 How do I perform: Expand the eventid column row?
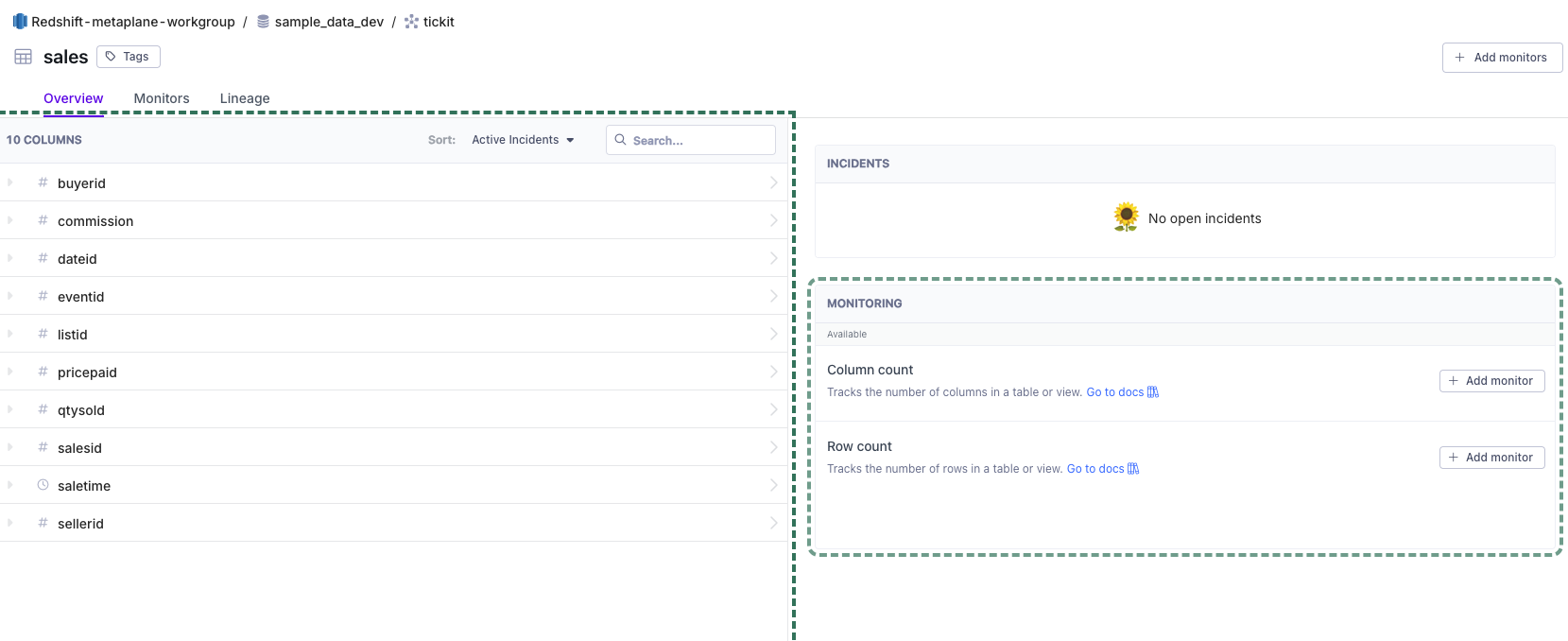[10, 296]
